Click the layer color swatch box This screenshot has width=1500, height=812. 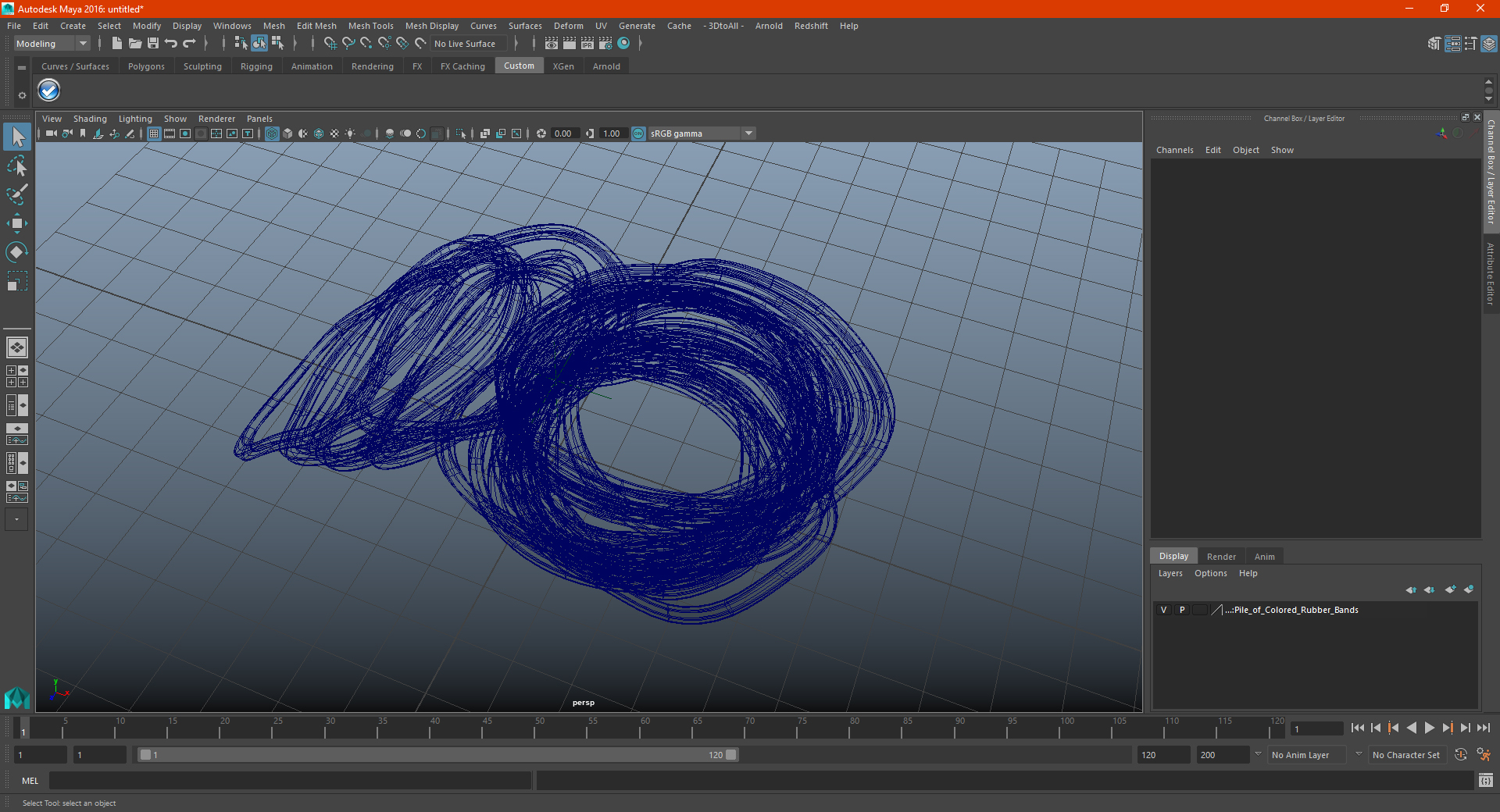click(x=1200, y=610)
